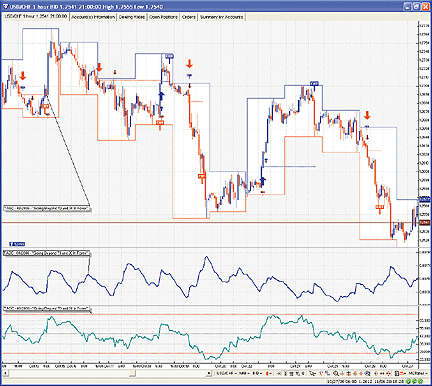Viewport: 432px width, 386px height.
Task: Open the Dealing Rates tab
Action: click(132, 17)
